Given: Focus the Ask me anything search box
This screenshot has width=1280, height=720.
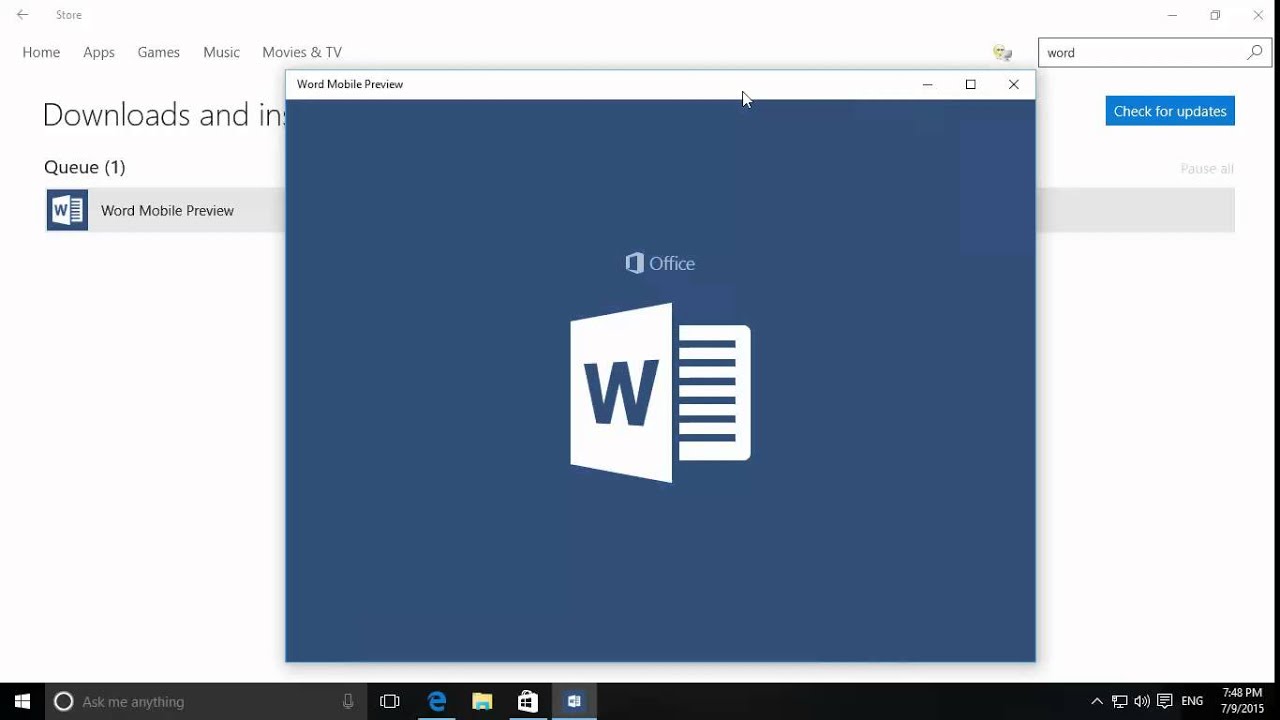Looking at the screenshot, I should (206, 701).
